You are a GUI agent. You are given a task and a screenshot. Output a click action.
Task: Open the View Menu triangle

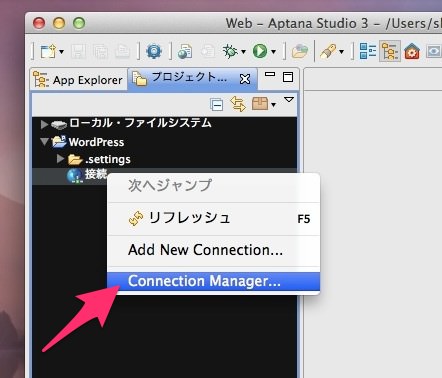pyautogui.click(x=289, y=100)
